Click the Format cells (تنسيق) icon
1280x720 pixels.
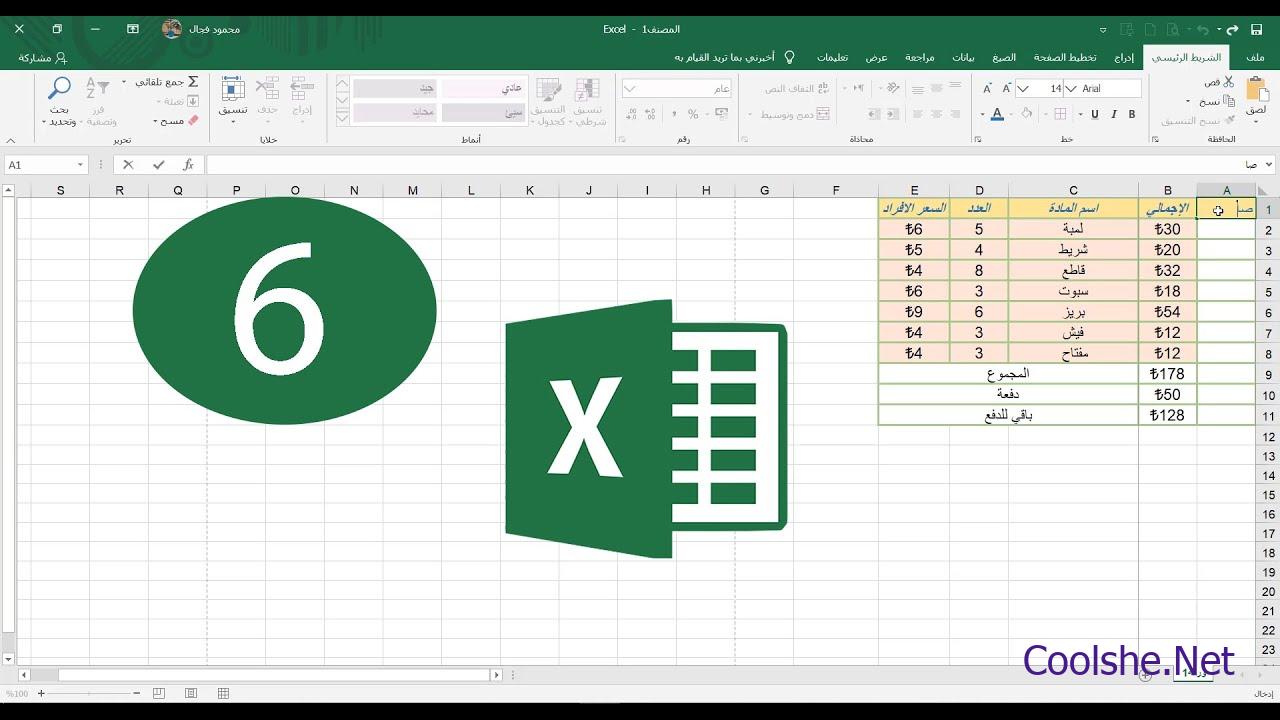(x=233, y=90)
